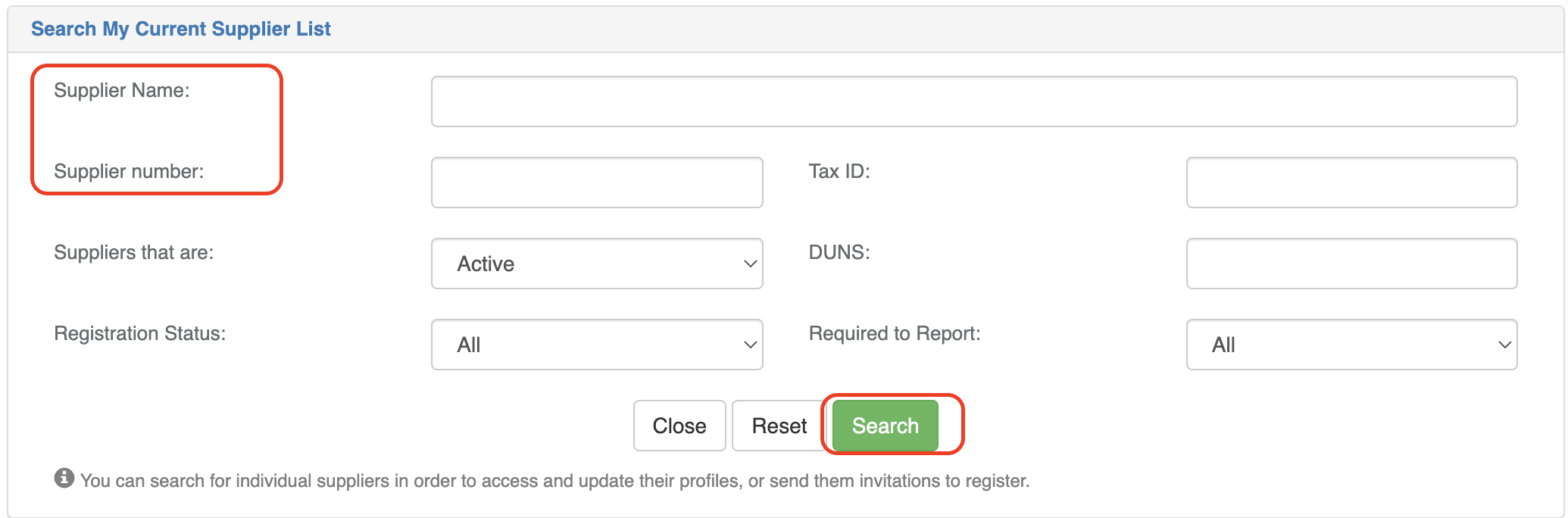The width and height of the screenshot is (1568, 518).
Task: Click the Registration Status label
Action: point(140,333)
